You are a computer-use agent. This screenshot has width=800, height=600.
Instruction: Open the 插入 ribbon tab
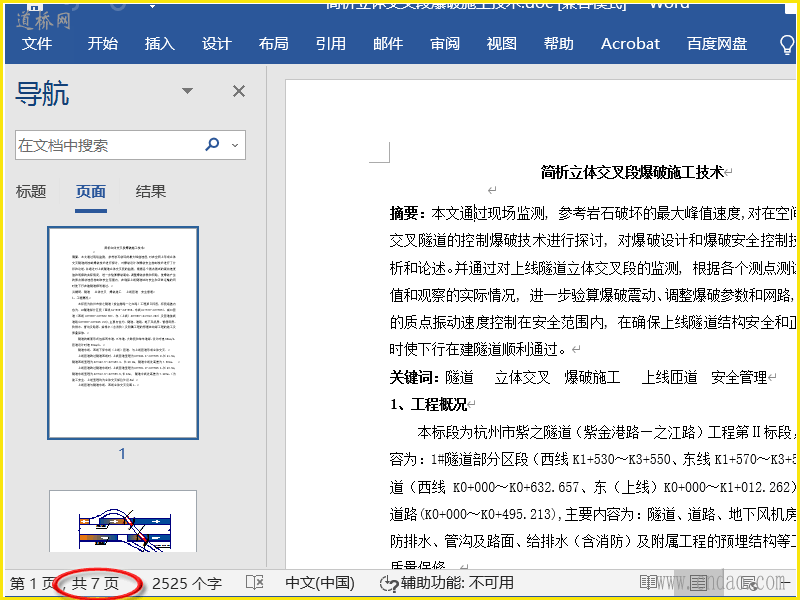(x=159, y=44)
